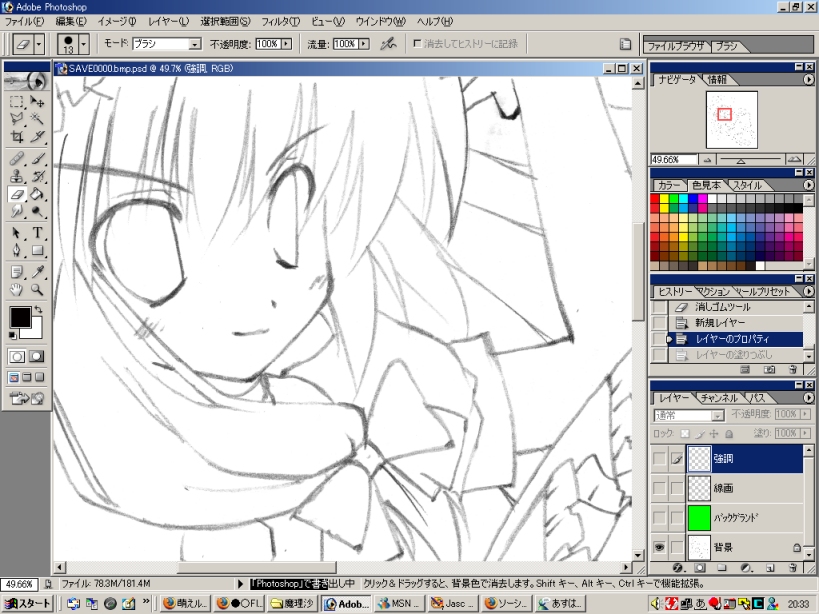Show the 強調 layer visibility
Image resolution: width=819 pixels, height=614 pixels.
coord(659,458)
